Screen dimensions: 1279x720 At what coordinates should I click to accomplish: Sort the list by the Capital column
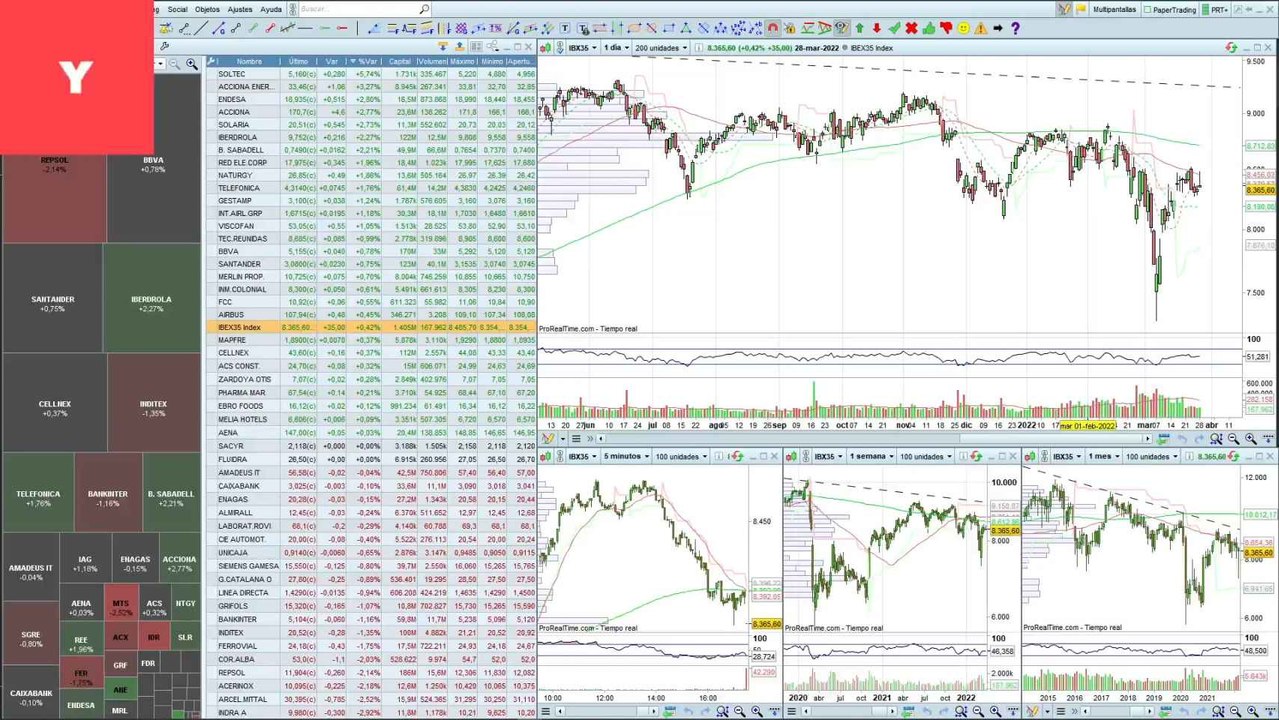(x=401, y=62)
